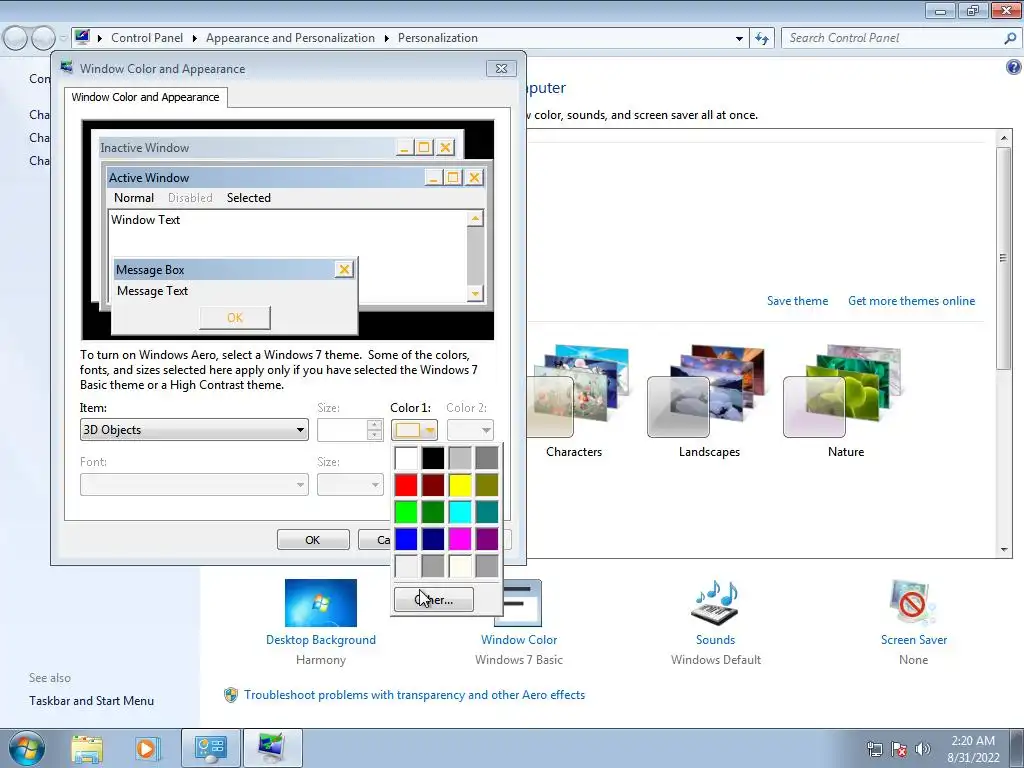The width and height of the screenshot is (1024, 768).
Task: Click Personalization in breadcrumb
Action: pos(438,38)
